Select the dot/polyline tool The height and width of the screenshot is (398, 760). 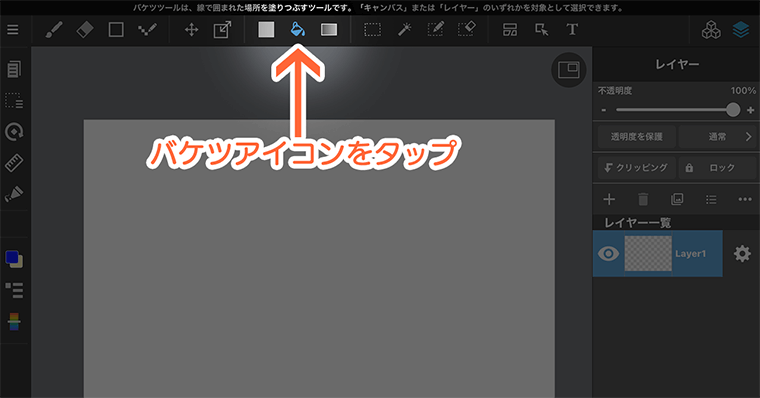(147, 30)
